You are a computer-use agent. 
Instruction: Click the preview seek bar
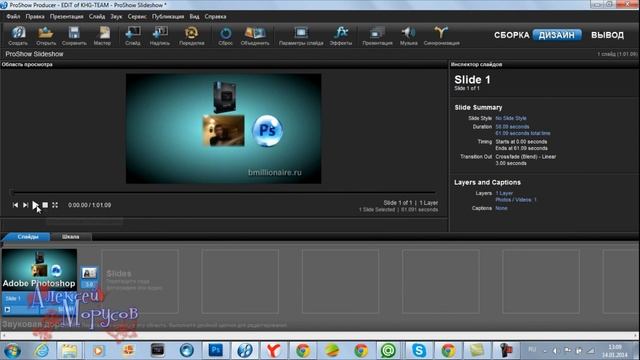click(223, 192)
